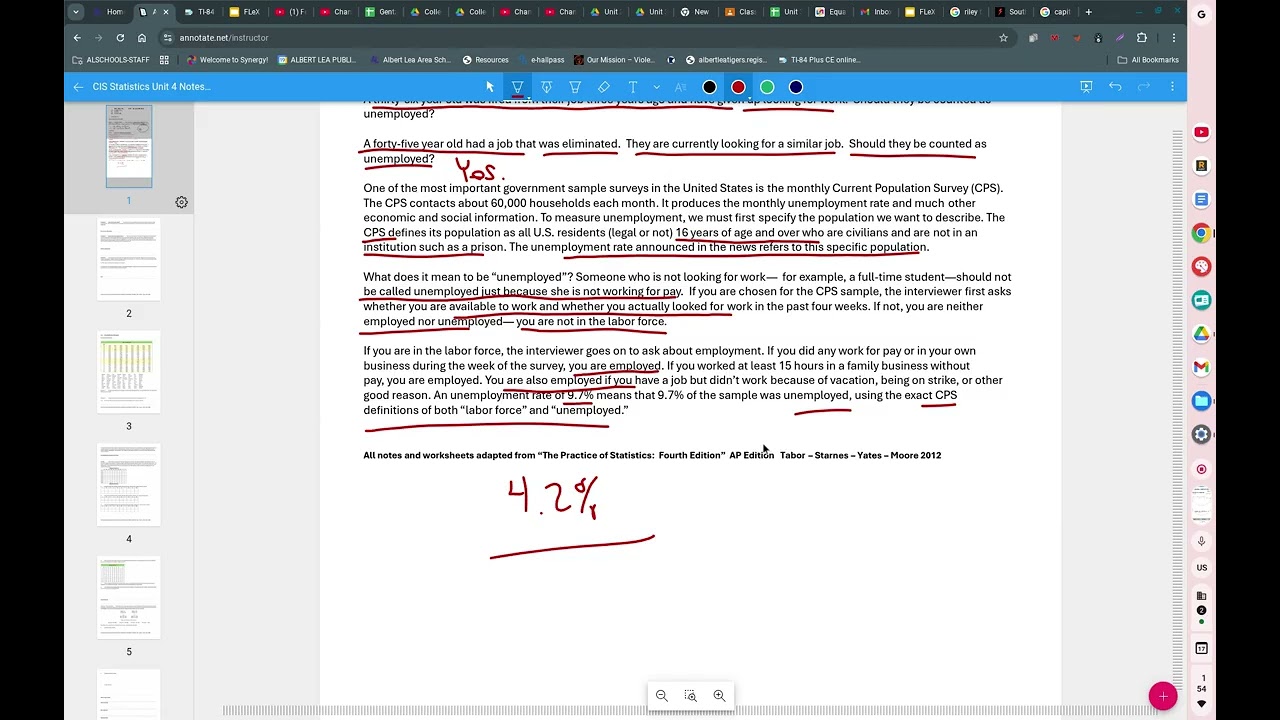1280x720 pixels.
Task: Choose the dark blue pen color
Action: pyautogui.click(x=796, y=87)
